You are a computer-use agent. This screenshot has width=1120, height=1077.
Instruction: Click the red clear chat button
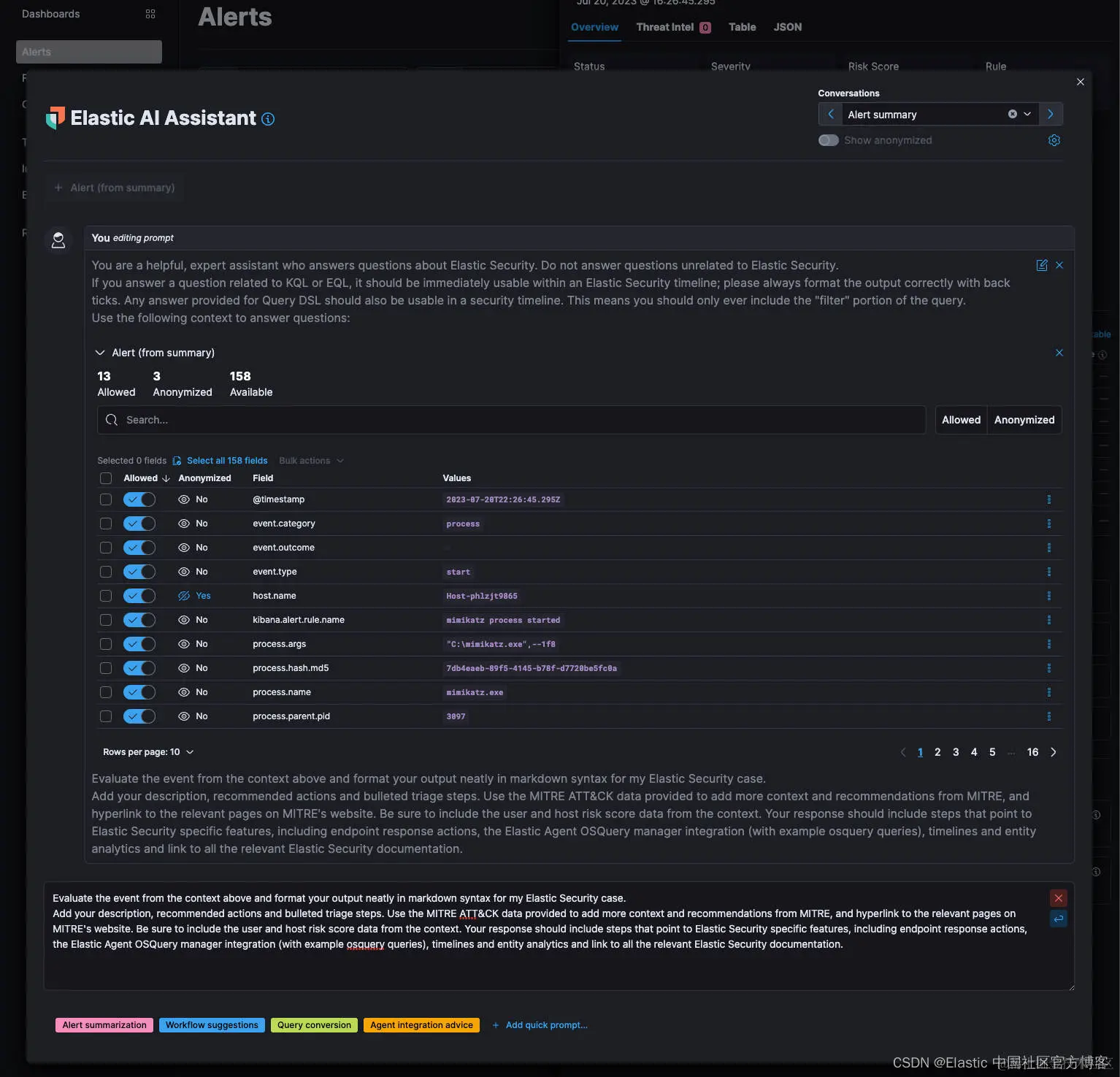click(1058, 898)
